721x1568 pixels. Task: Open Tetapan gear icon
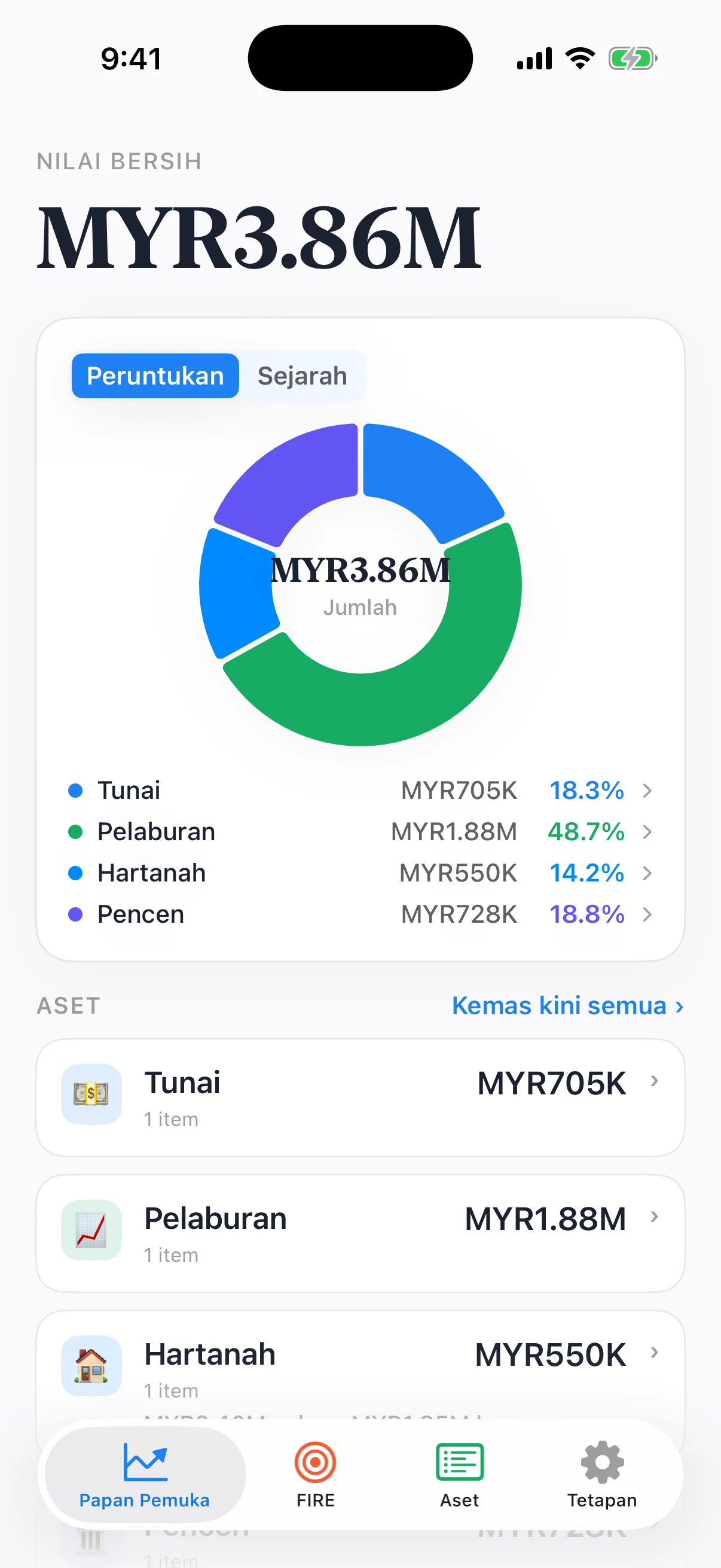coord(603,1462)
